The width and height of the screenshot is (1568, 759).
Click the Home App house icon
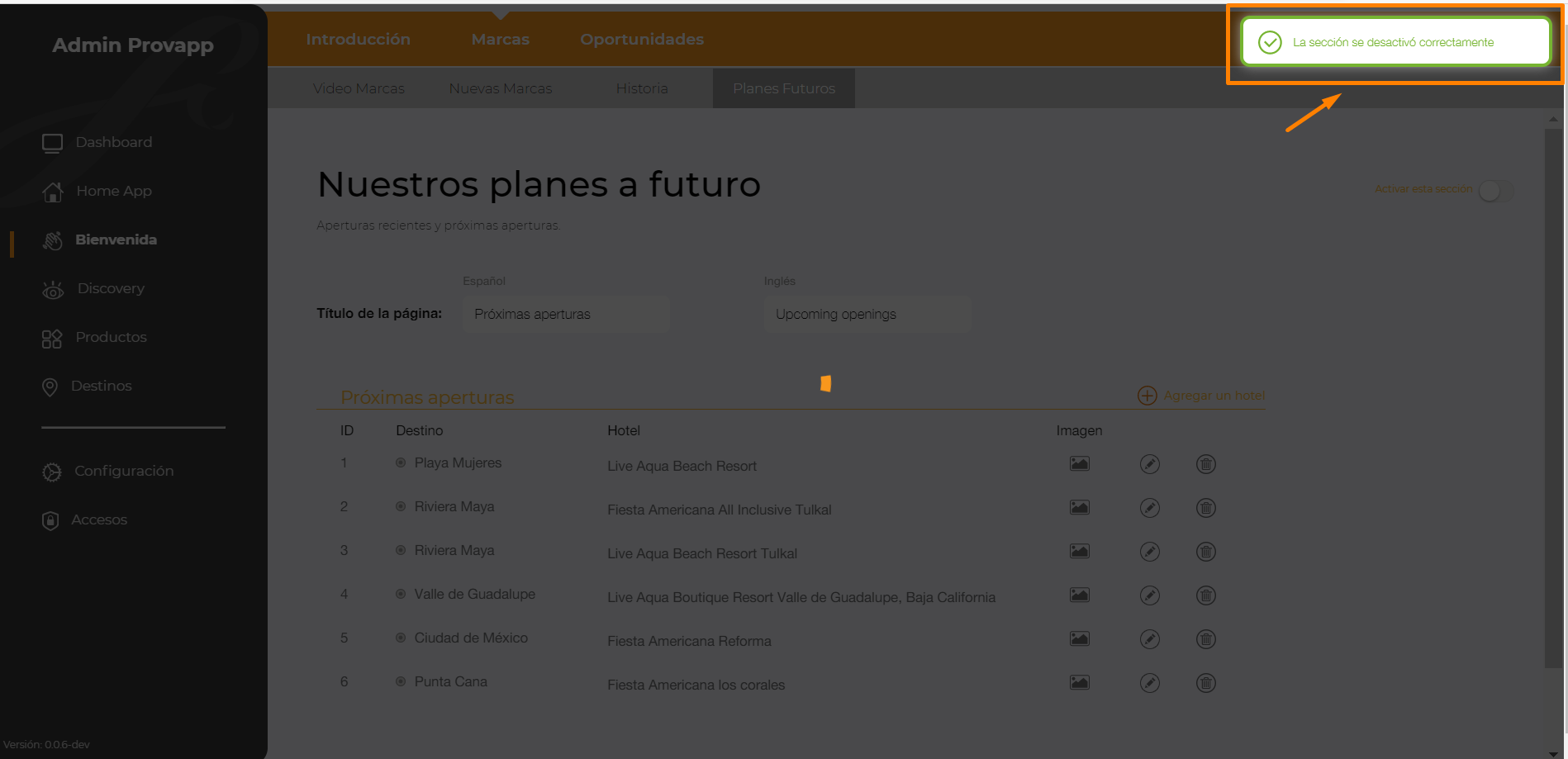(52, 192)
